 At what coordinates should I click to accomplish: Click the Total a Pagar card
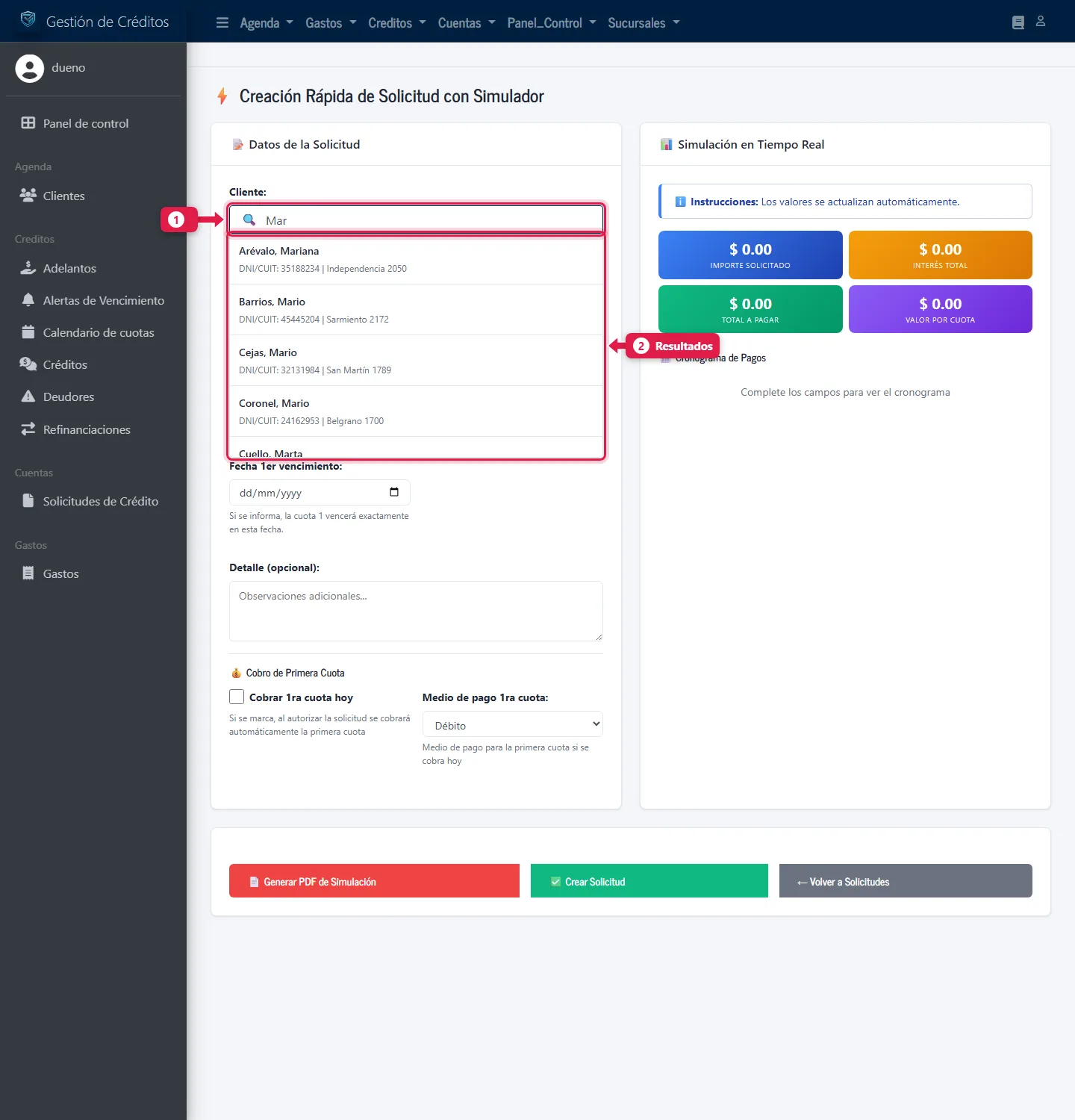[750, 309]
